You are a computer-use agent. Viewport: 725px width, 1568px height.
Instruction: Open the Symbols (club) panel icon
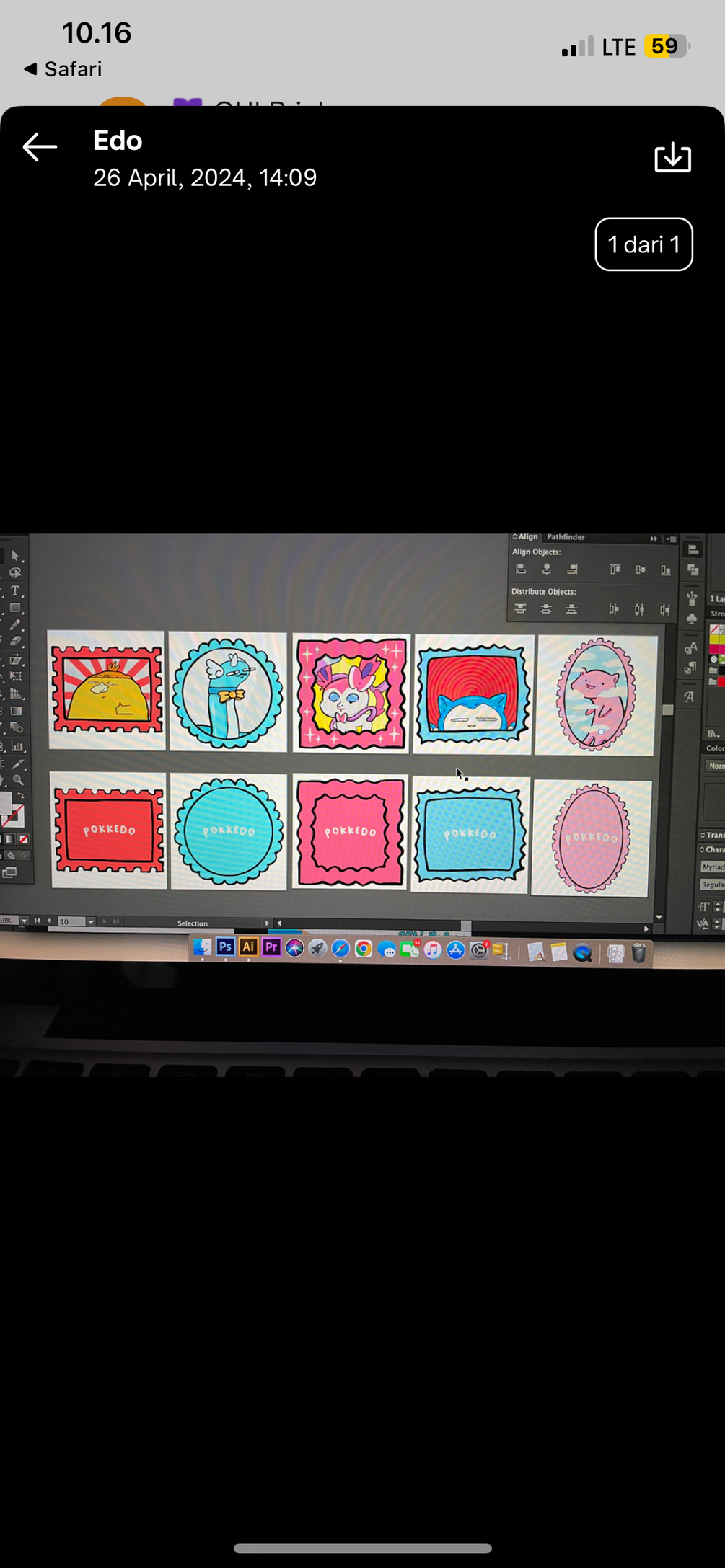(691, 619)
